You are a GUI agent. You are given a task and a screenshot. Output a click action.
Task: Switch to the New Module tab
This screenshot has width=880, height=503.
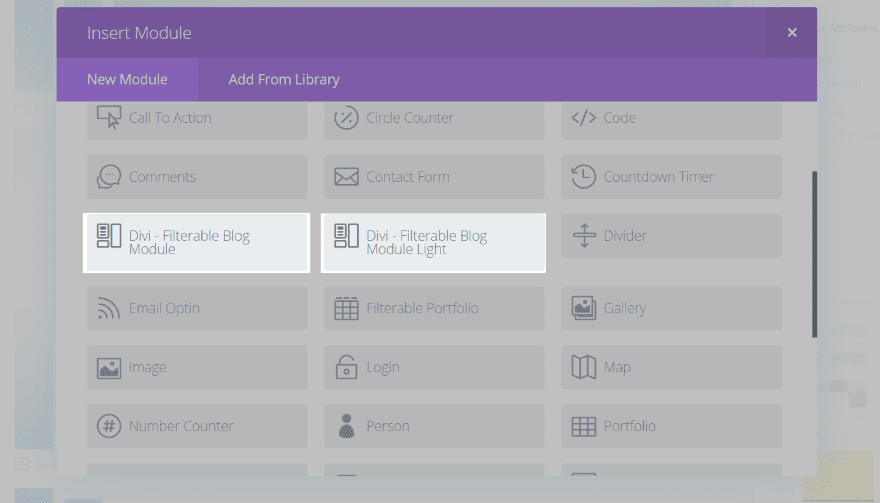click(x=127, y=80)
